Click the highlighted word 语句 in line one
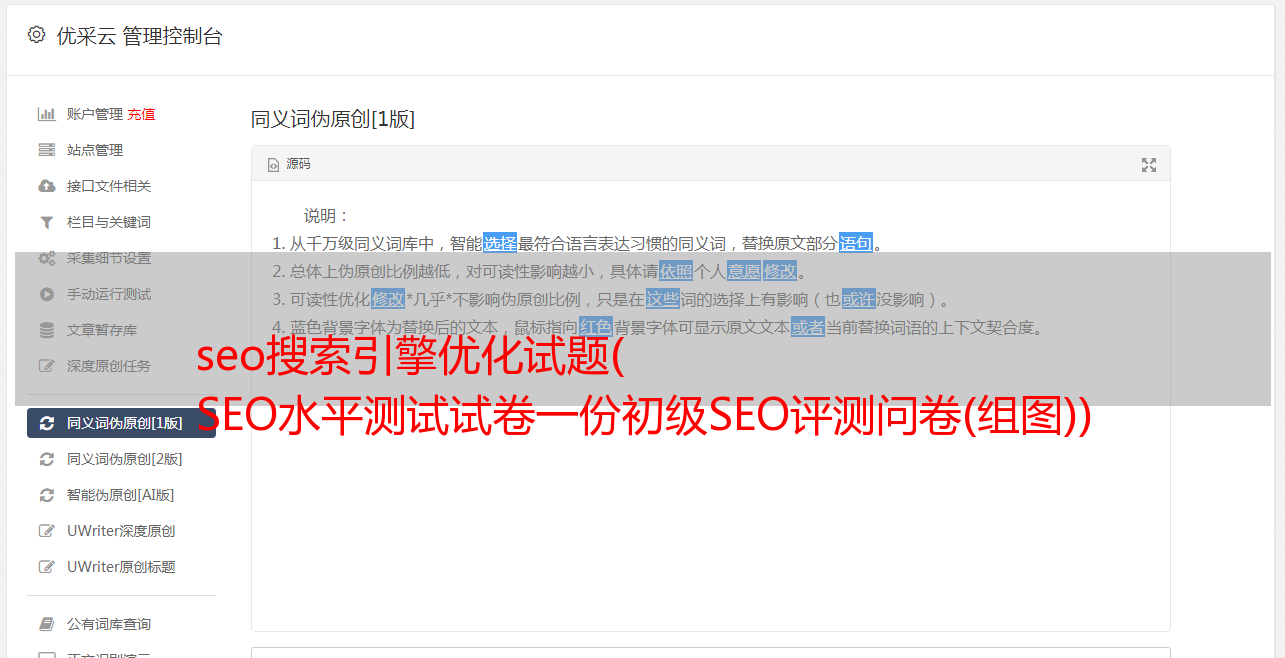 856,243
